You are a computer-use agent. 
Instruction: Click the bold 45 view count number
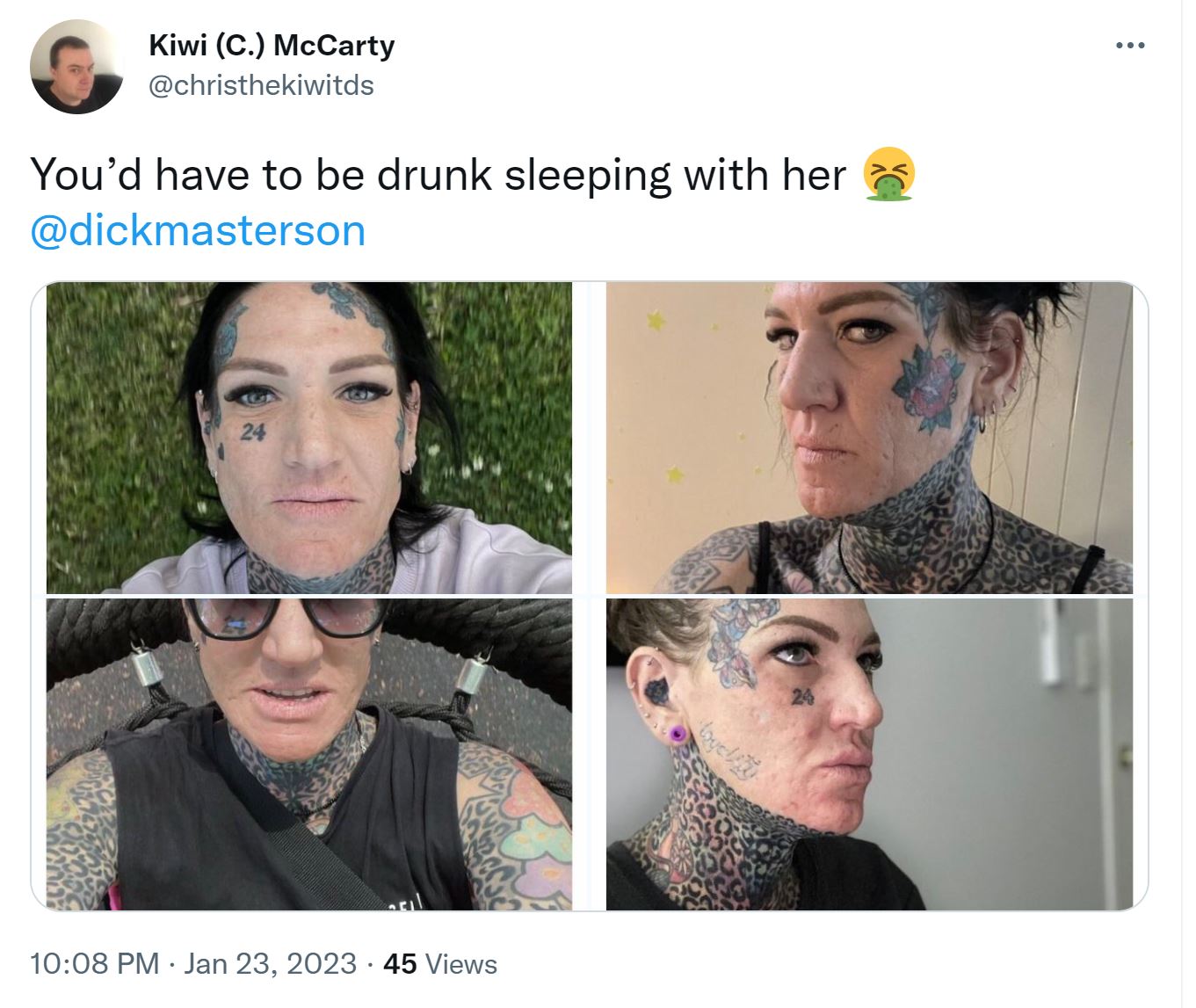point(400,964)
